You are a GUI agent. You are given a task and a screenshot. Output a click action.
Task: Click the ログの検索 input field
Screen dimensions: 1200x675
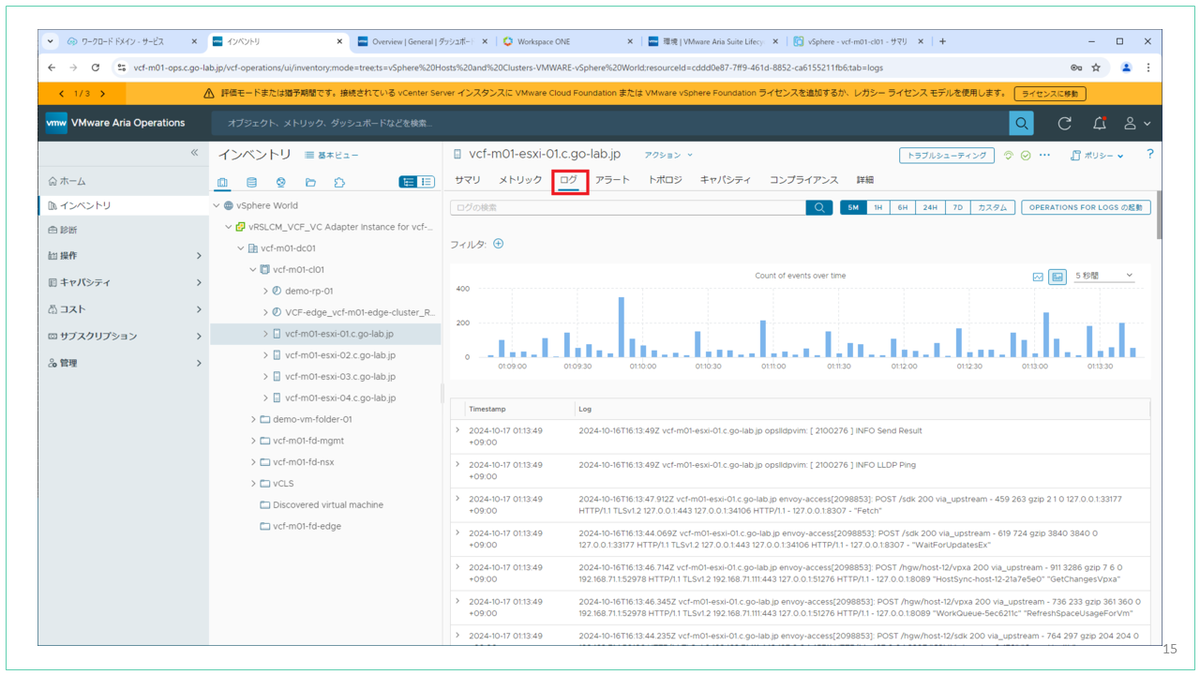point(629,207)
